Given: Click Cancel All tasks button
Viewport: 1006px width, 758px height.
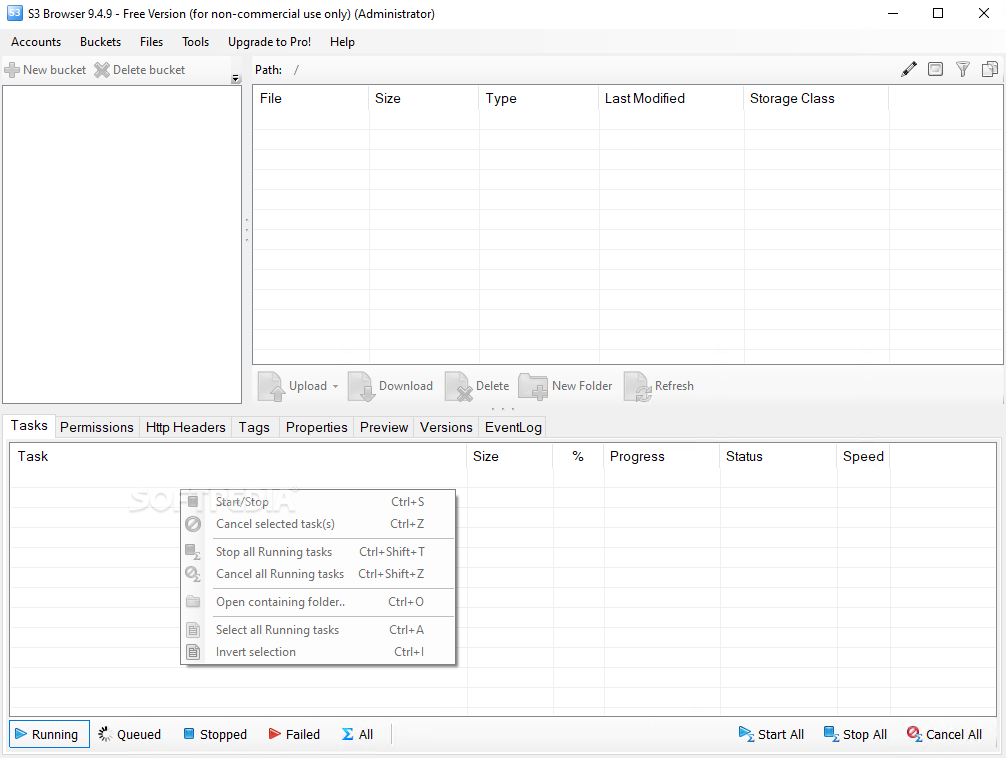Looking at the screenshot, I should click(x=944, y=734).
